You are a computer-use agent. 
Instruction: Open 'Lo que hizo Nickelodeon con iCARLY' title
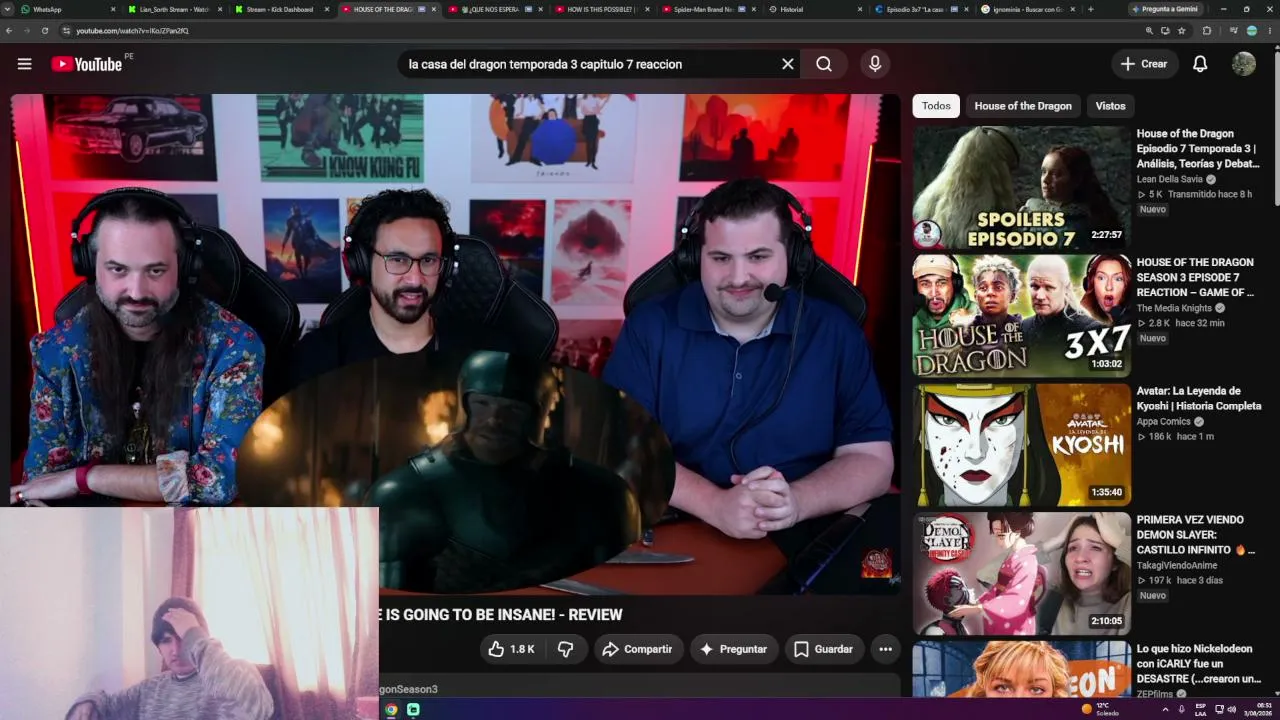[x=1199, y=664]
